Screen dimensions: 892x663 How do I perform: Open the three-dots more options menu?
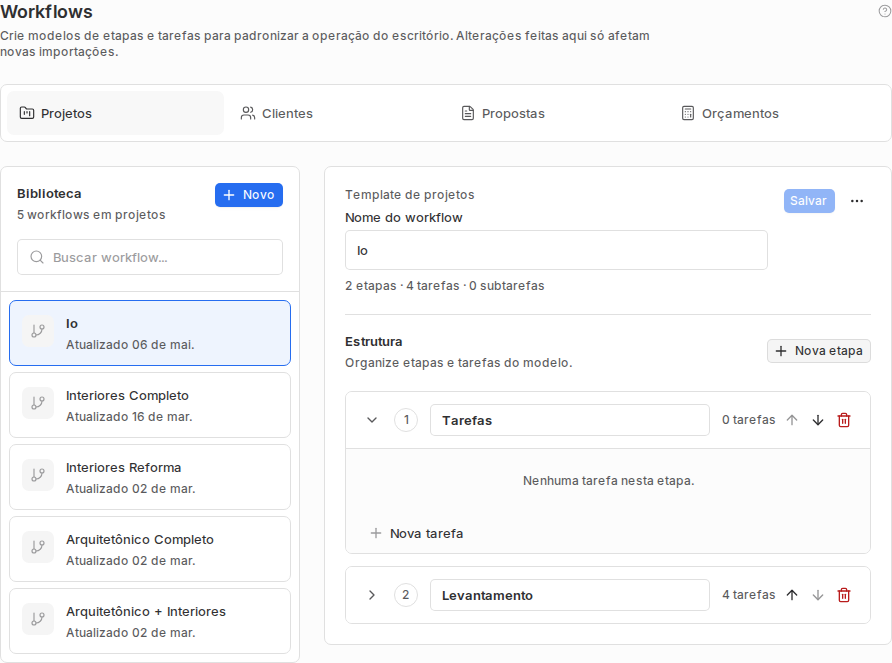pyautogui.click(x=857, y=201)
